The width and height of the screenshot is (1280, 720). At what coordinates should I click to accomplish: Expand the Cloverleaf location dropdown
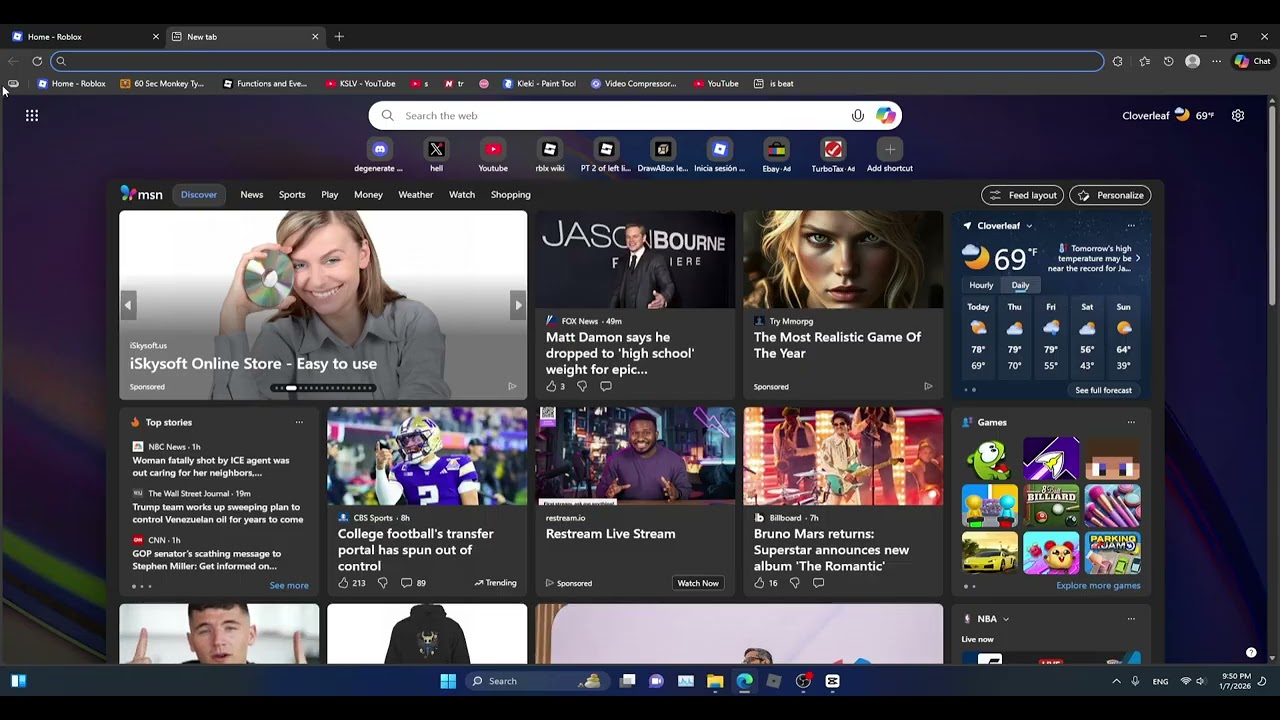[1028, 226]
